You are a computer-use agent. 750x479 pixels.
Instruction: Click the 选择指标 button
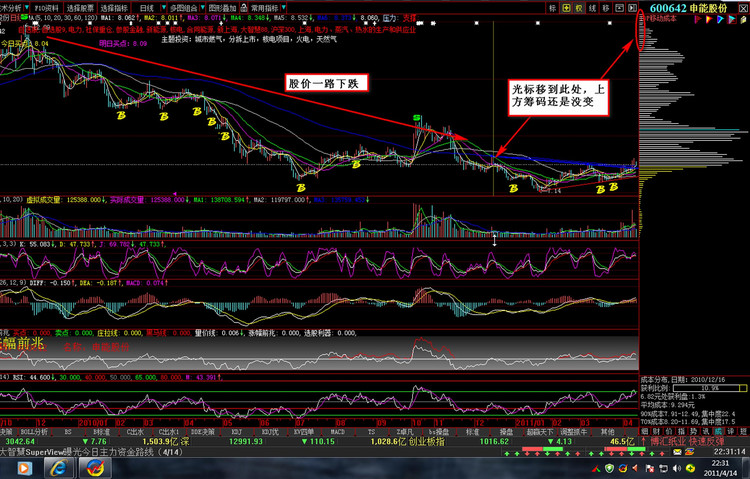(x=114, y=8)
